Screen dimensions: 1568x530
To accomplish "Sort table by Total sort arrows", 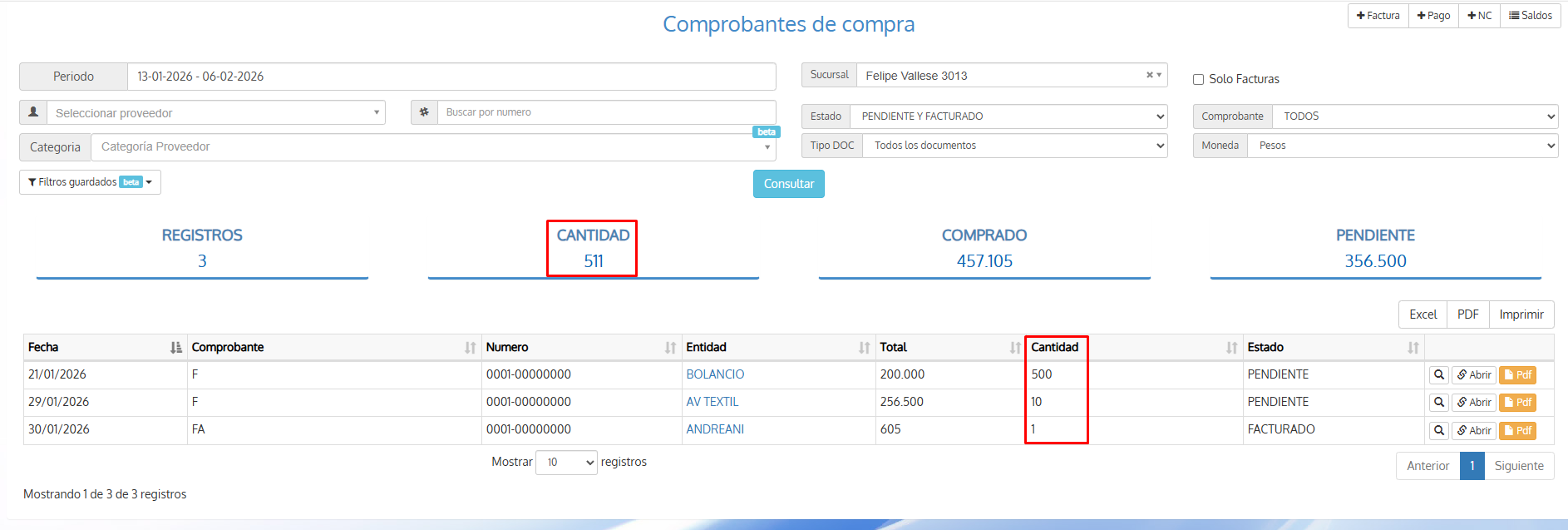I will click(x=1015, y=348).
